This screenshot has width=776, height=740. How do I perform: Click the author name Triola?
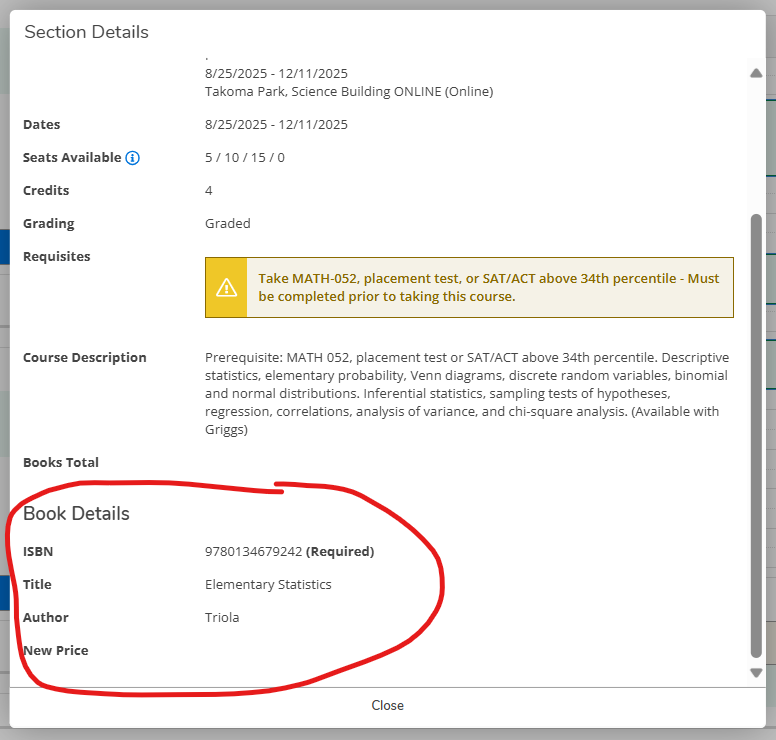click(x=222, y=617)
